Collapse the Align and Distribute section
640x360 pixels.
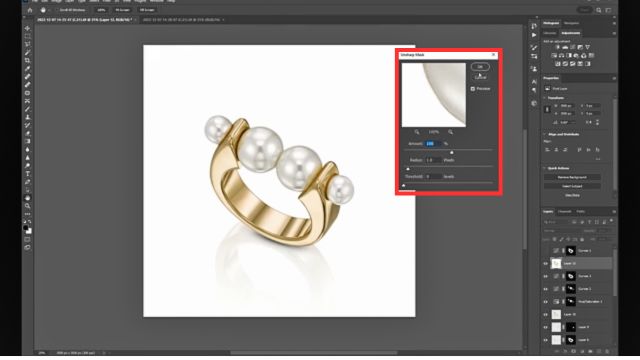point(545,134)
